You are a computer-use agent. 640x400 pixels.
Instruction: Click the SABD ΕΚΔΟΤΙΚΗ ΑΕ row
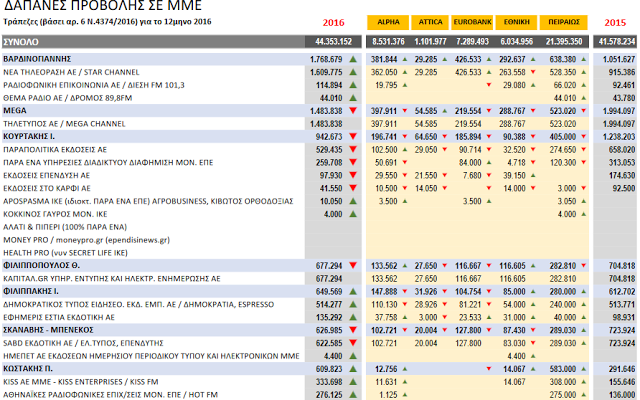[83, 343]
